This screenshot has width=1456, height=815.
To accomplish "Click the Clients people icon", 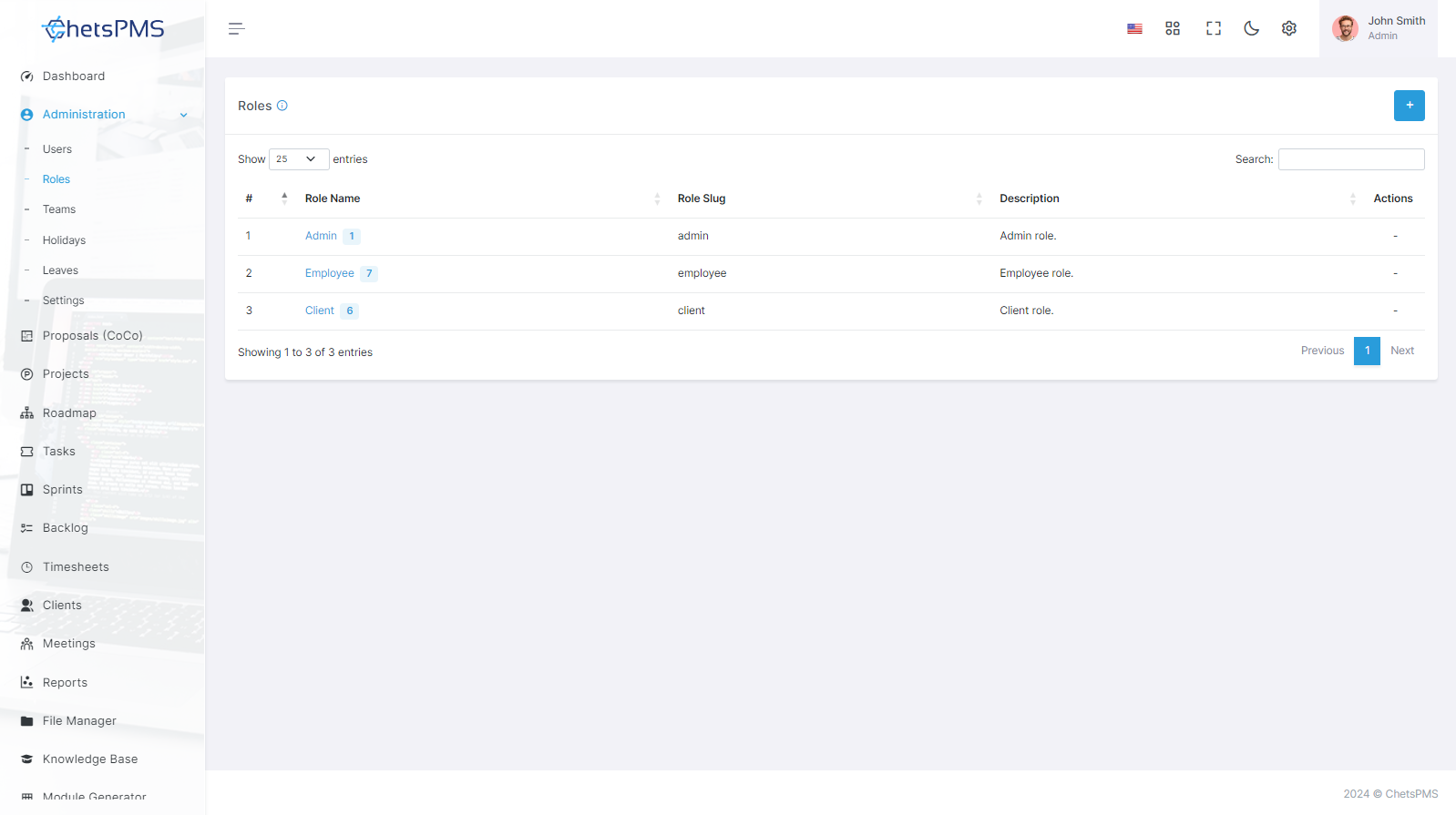I will click(x=27, y=606).
